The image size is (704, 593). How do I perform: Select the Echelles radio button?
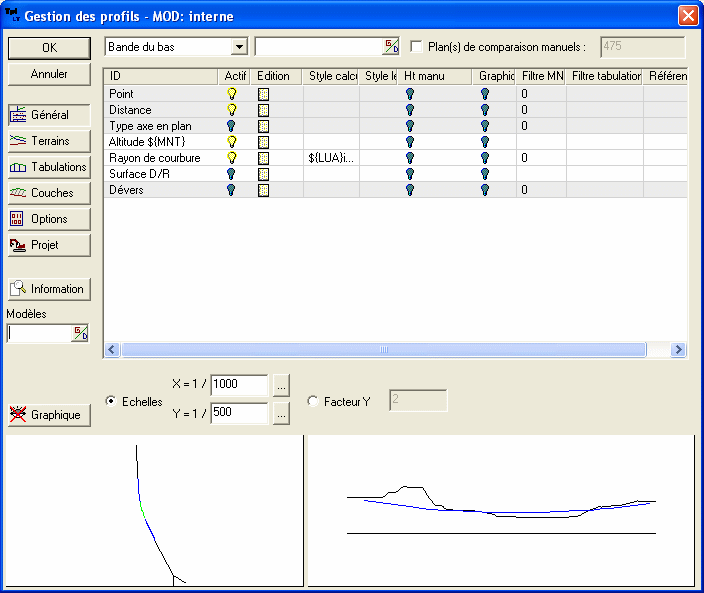pyautogui.click(x=111, y=401)
